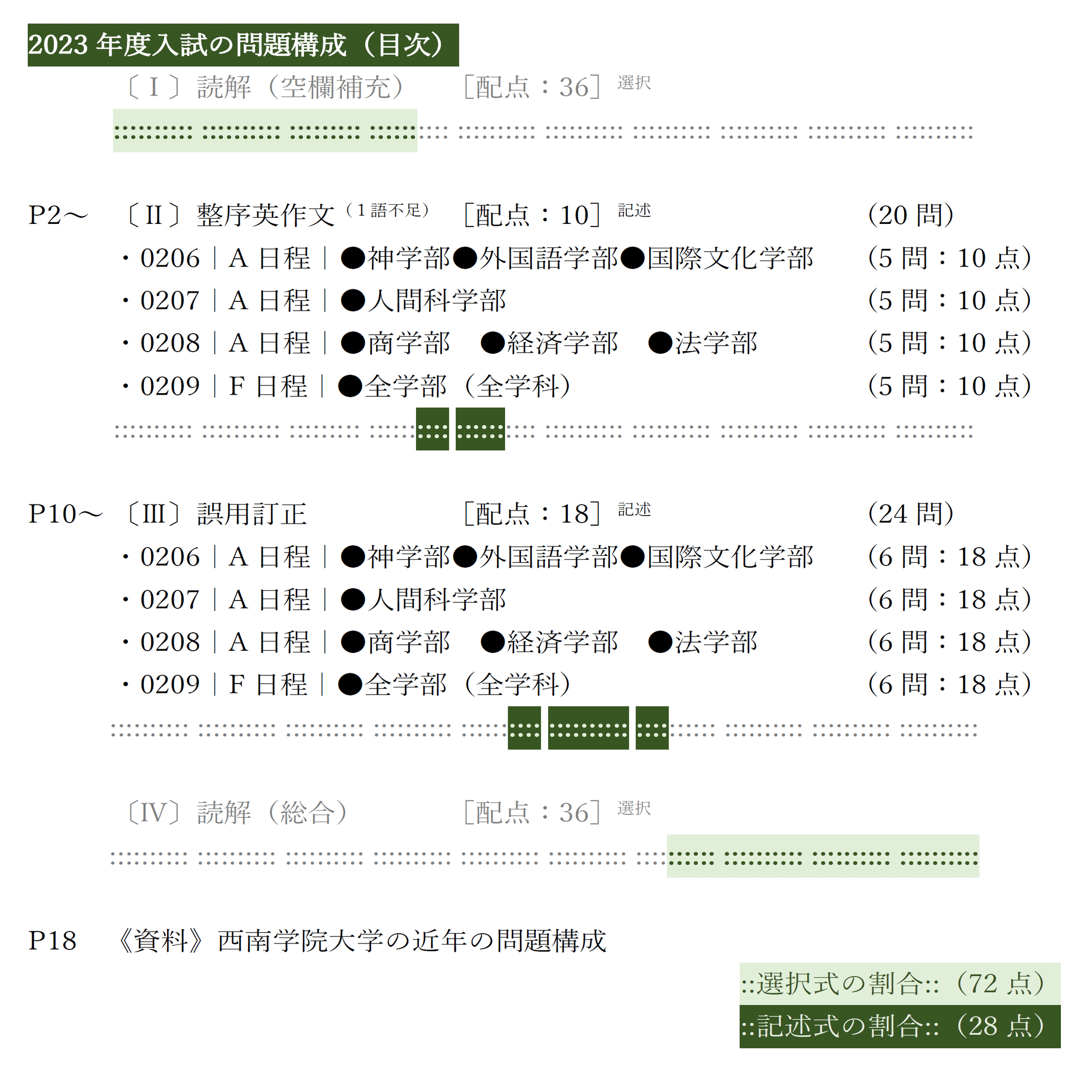Viewport: 1092px width, 1092px height.
Task: Click the score label ［配点：10］
Action: click(x=532, y=215)
